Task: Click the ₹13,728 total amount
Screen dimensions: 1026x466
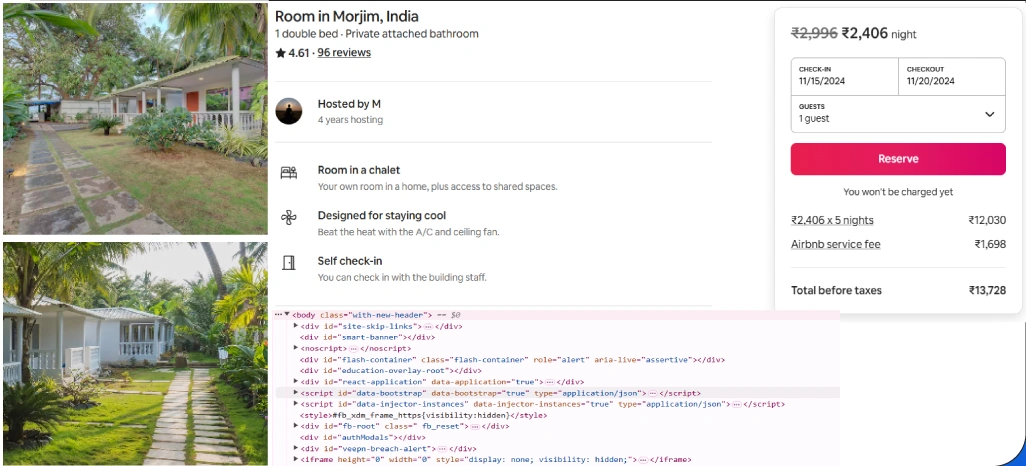Action: coord(987,291)
